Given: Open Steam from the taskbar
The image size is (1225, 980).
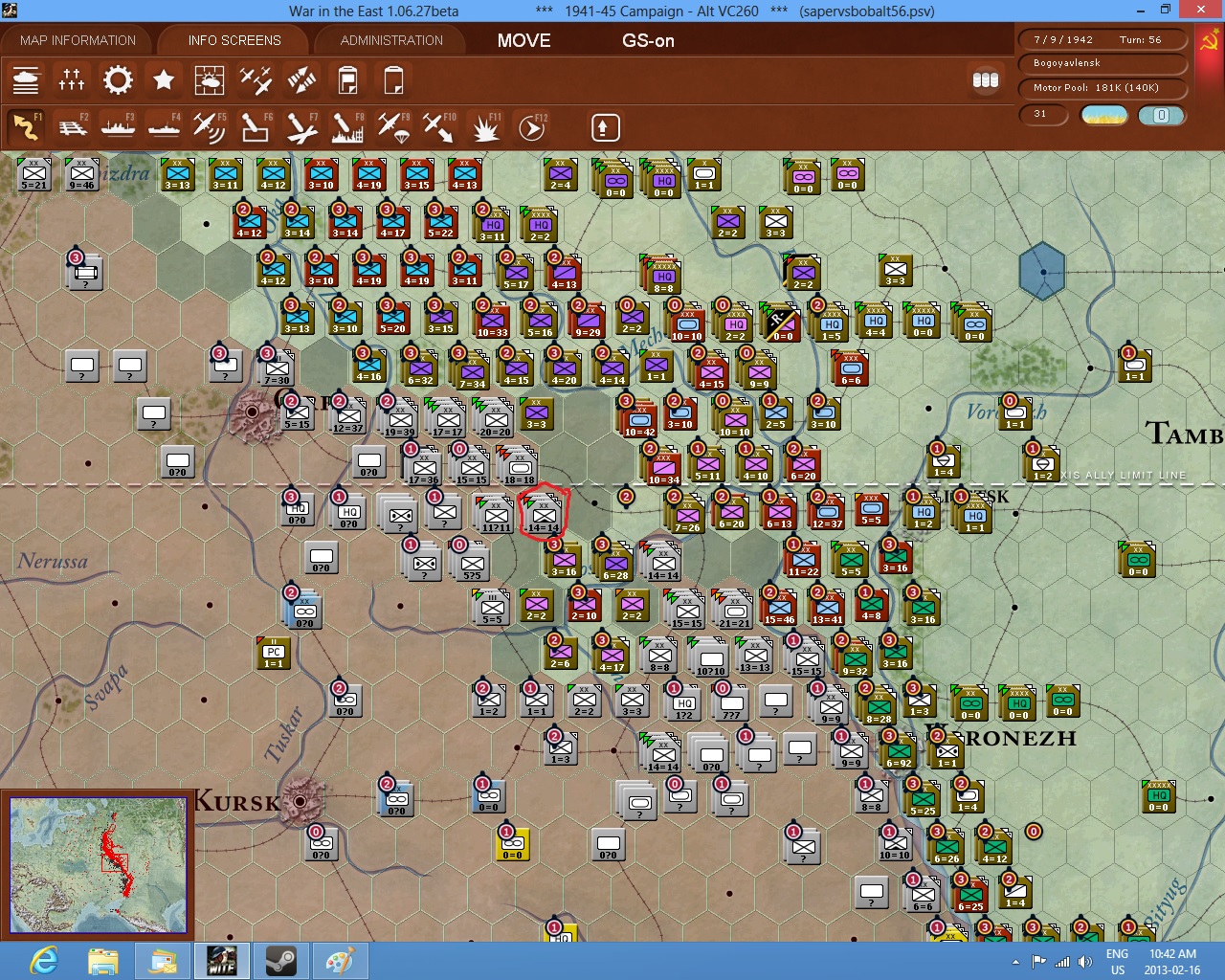Looking at the screenshot, I should pos(281,961).
